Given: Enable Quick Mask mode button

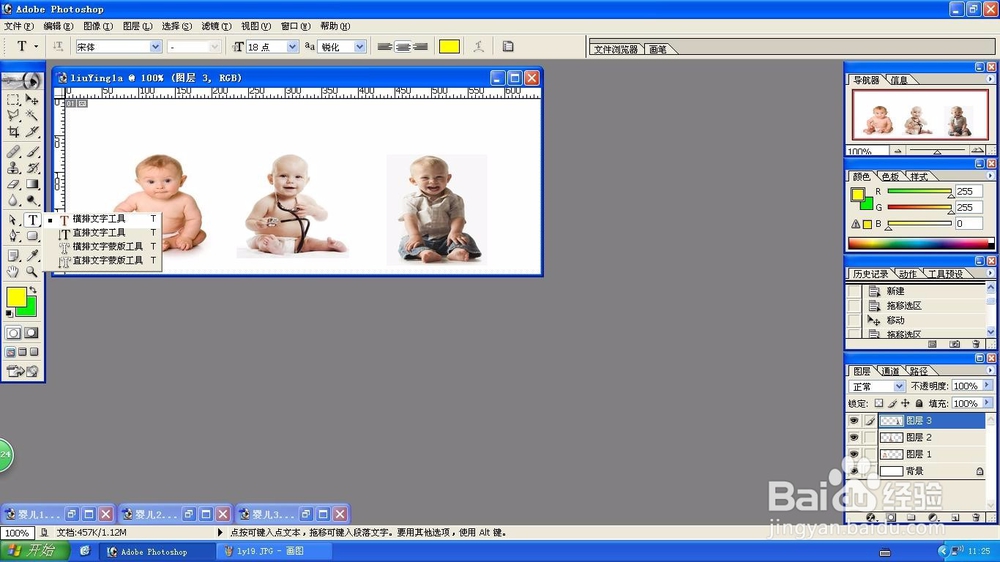Looking at the screenshot, I should pos(31,333).
